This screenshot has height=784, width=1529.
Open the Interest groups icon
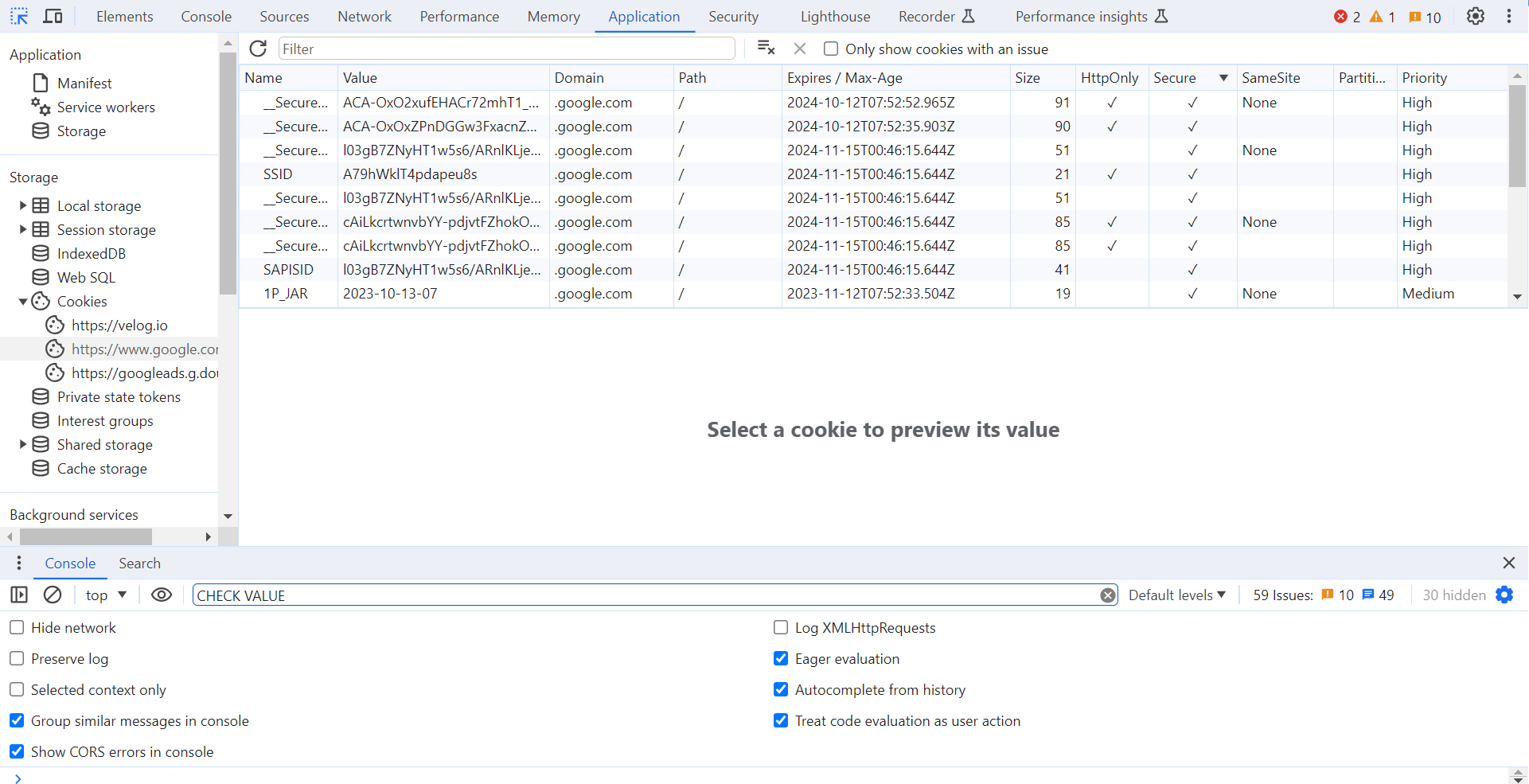(41, 420)
